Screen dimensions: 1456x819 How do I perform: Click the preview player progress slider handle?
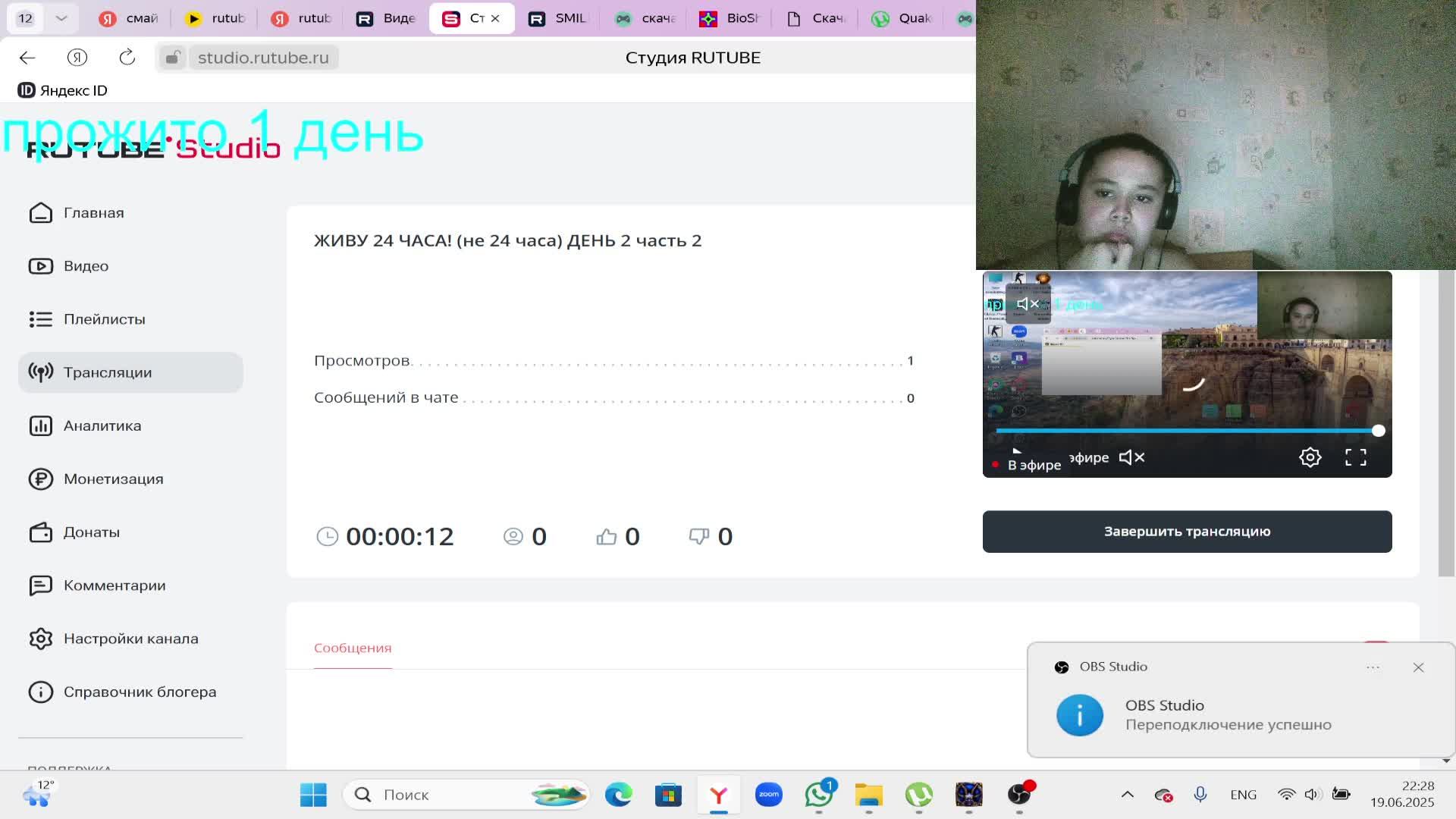[1379, 431]
